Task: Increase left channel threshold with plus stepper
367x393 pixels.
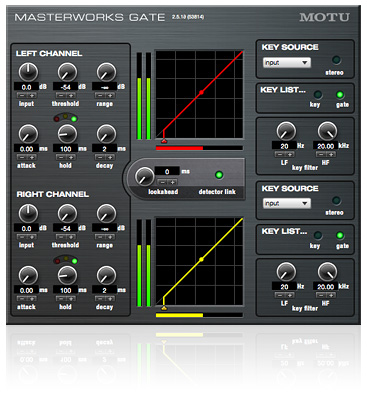Action: point(71,95)
